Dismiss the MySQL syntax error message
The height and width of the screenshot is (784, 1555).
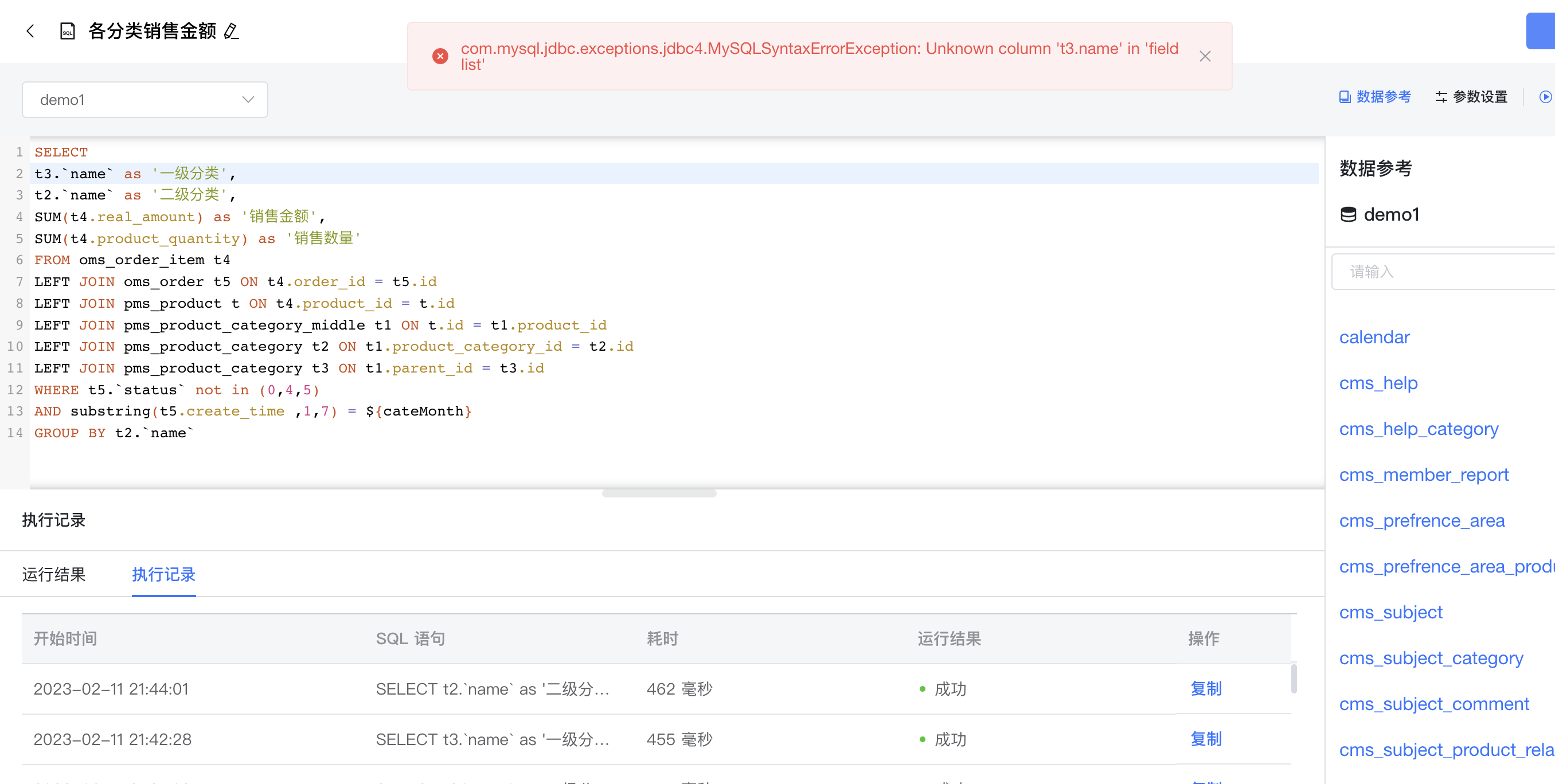click(x=1205, y=56)
